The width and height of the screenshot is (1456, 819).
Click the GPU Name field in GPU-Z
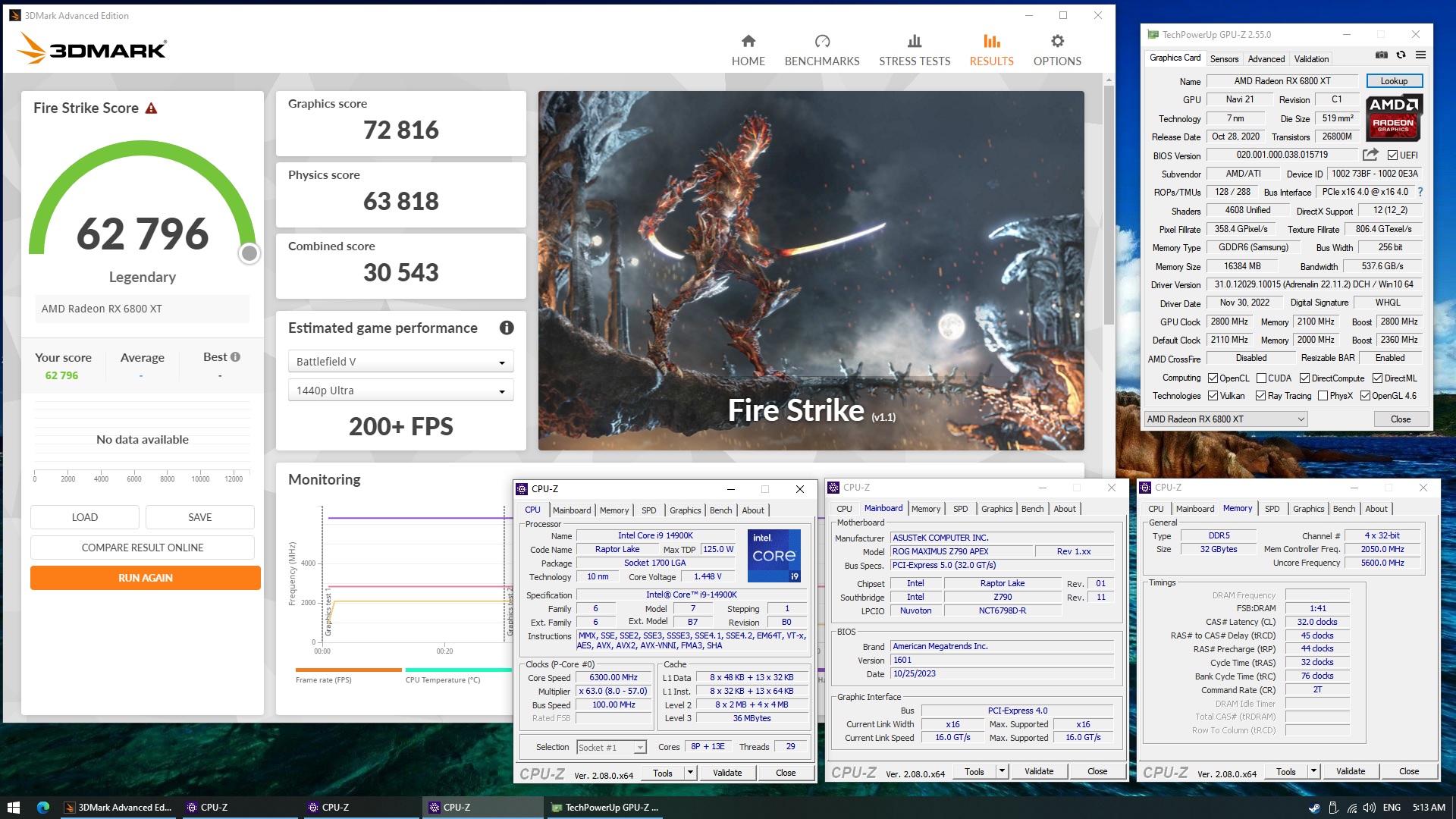click(1282, 81)
